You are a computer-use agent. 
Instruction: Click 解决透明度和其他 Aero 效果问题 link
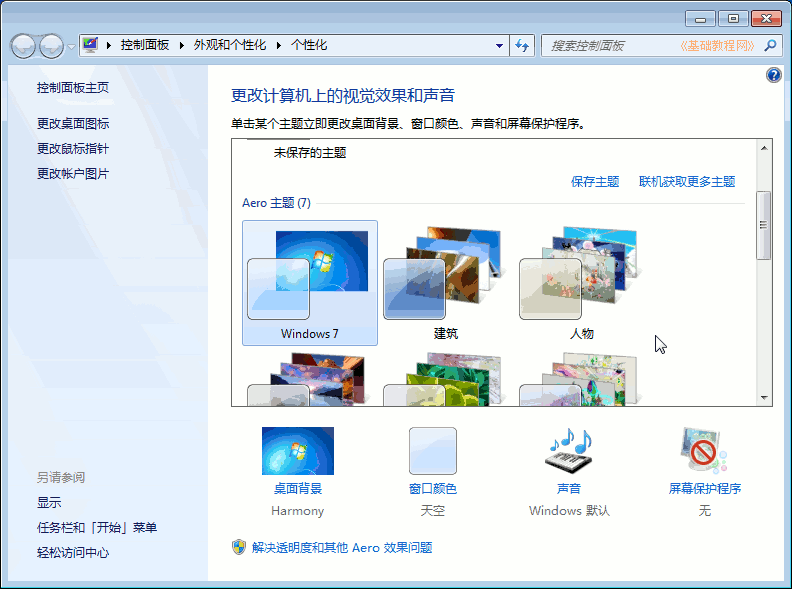(x=342, y=548)
